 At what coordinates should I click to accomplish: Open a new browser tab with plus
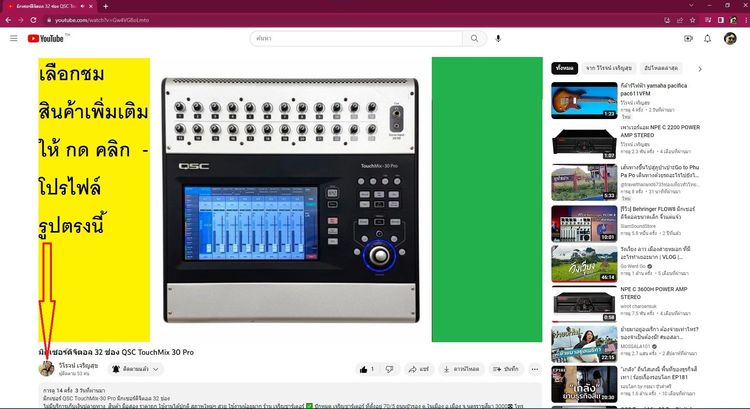click(105, 6)
